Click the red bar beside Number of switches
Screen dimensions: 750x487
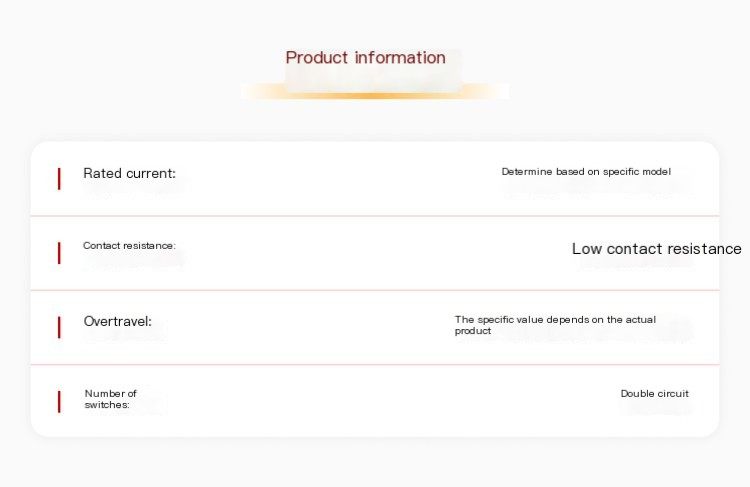(x=59, y=402)
